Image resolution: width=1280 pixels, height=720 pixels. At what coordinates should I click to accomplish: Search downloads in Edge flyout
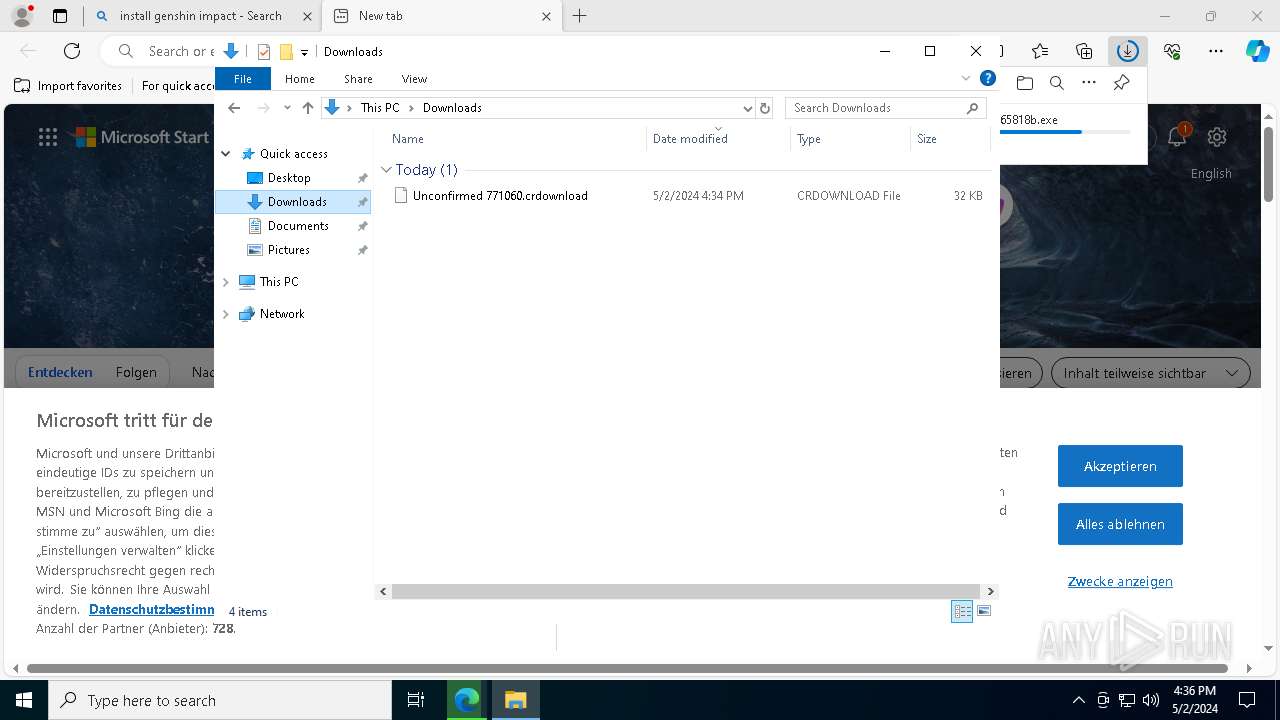pyautogui.click(x=1057, y=83)
